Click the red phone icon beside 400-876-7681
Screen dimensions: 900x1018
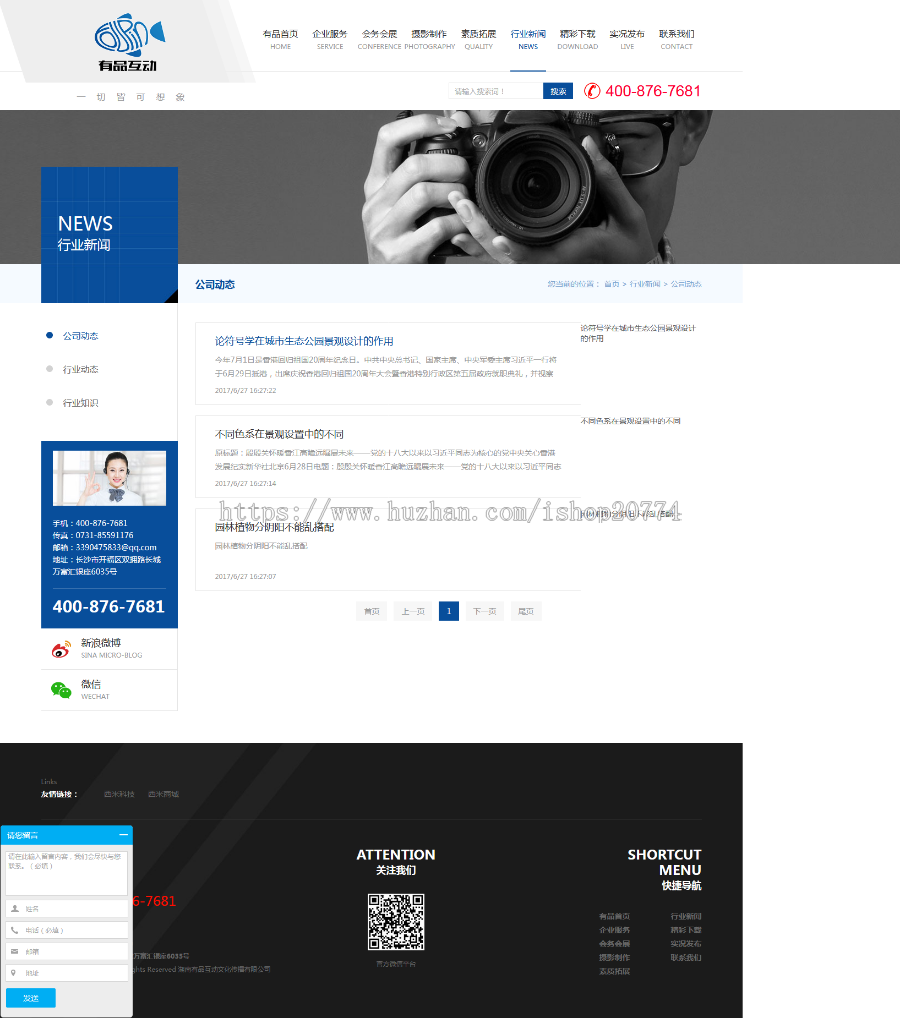(592, 91)
